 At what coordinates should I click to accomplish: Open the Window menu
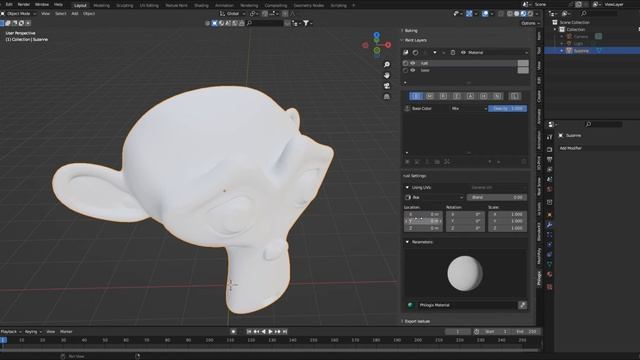click(x=42, y=4)
